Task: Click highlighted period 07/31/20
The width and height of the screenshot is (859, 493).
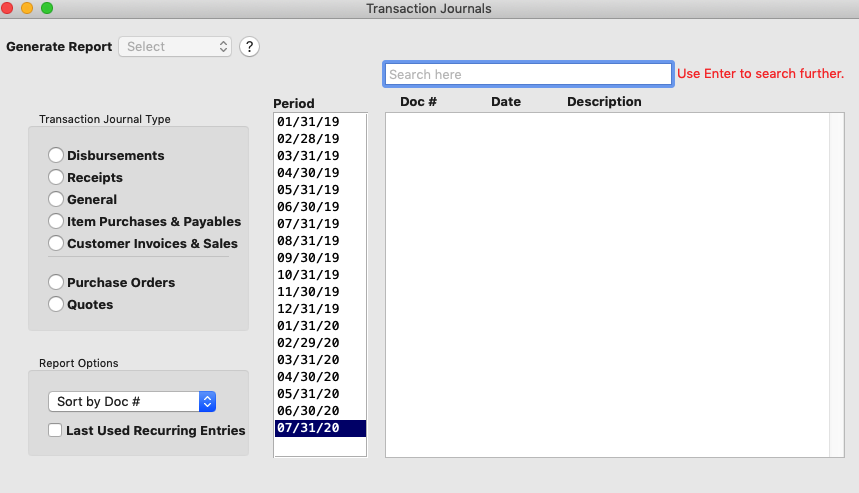Action: pyautogui.click(x=320, y=428)
